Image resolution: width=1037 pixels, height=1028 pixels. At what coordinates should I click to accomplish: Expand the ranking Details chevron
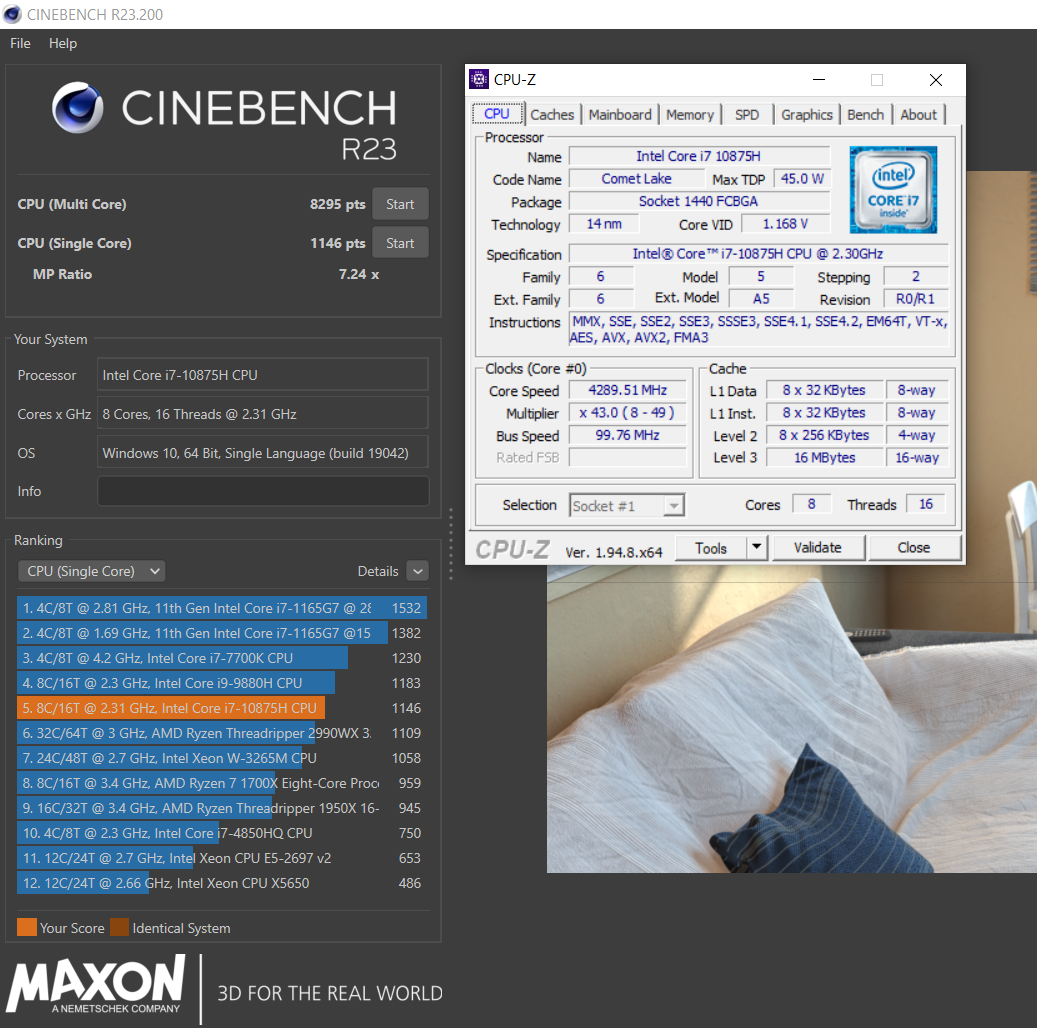(x=418, y=571)
